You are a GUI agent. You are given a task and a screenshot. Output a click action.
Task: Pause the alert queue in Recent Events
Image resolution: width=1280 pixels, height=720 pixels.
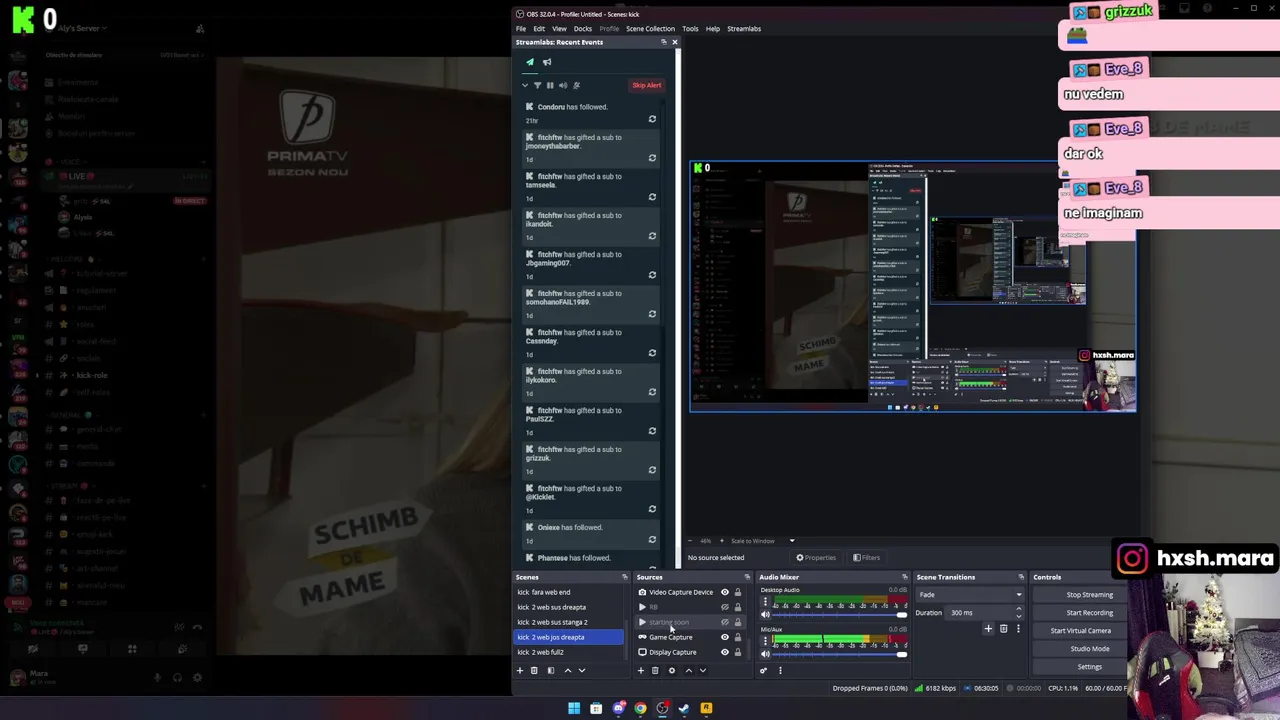(549, 85)
